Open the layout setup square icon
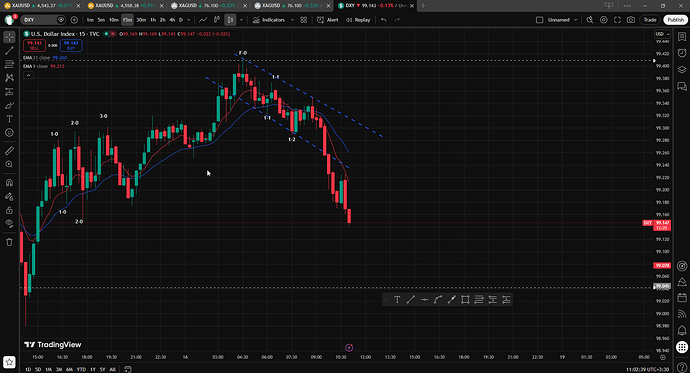This screenshot has height=373, width=690. (540, 20)
